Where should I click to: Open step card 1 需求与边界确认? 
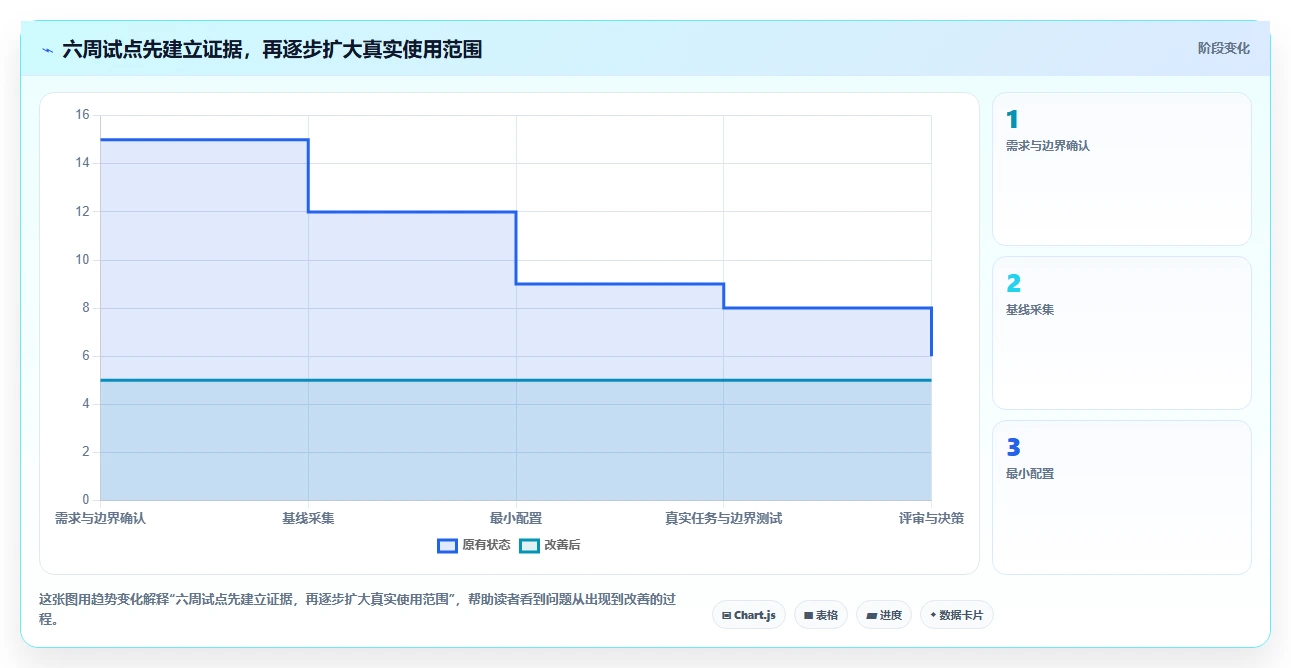(x=1121, y=169)
